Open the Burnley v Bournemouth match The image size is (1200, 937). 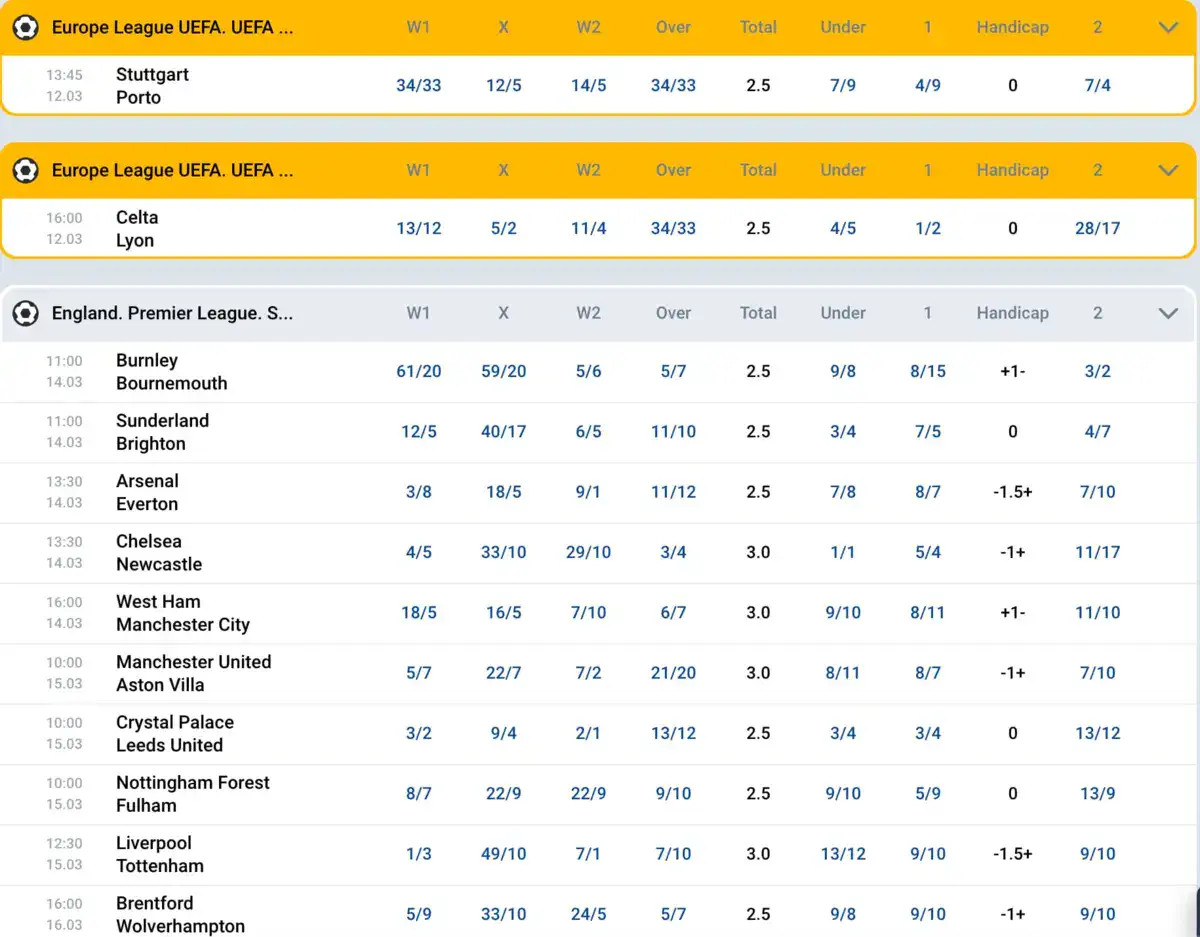(x=171, y=372)
